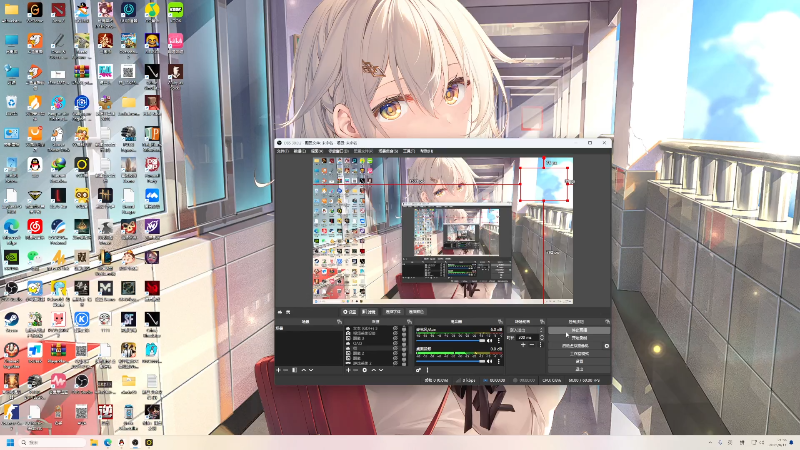Open the Tools menu in OBS
This screenshot has width=800, height=450.
[x=409, y=151]
